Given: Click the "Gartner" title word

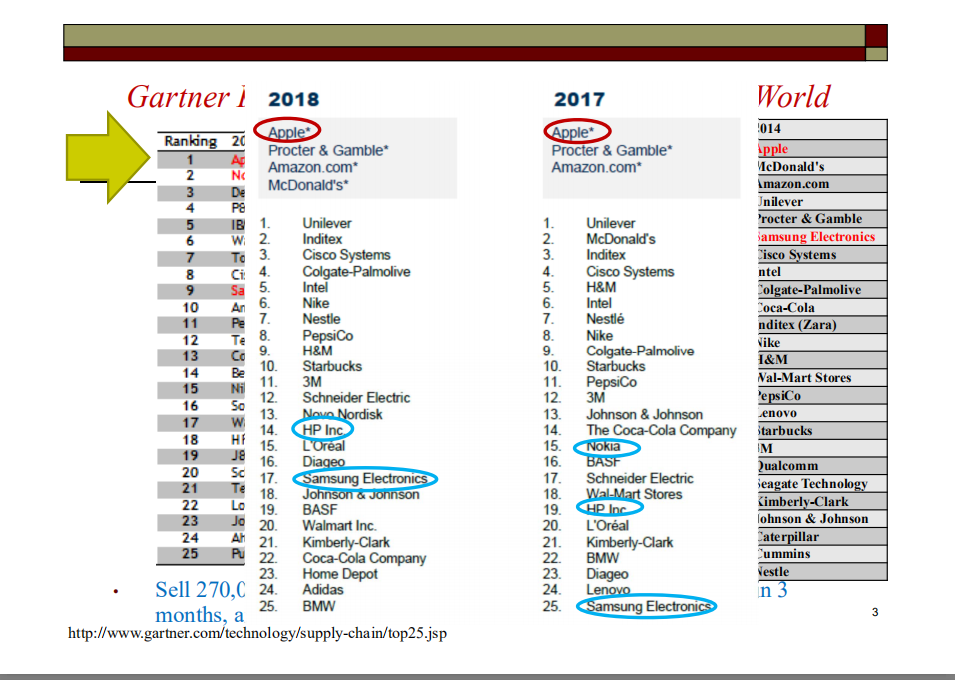Looking at the screenshot, I should [179, 97].
